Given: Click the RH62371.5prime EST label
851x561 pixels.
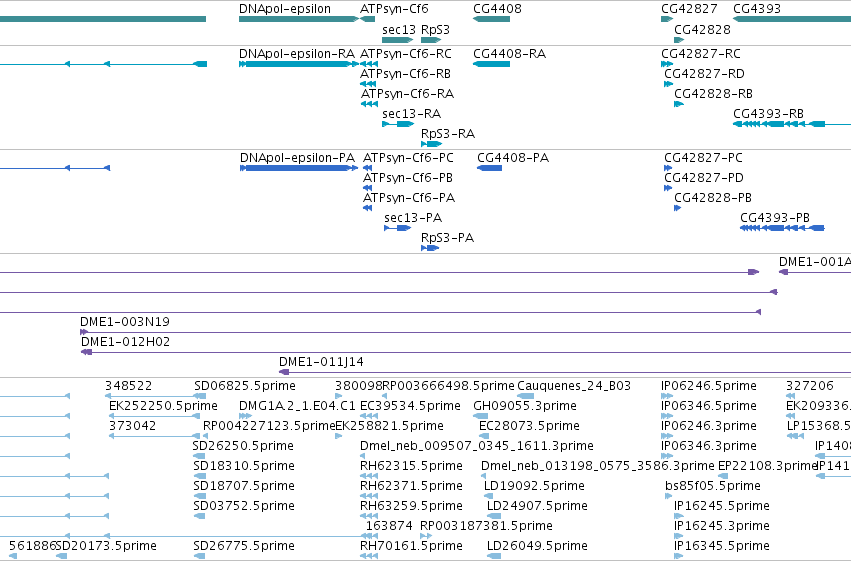Looking at the screenshot, I should [x=411, y=487].
